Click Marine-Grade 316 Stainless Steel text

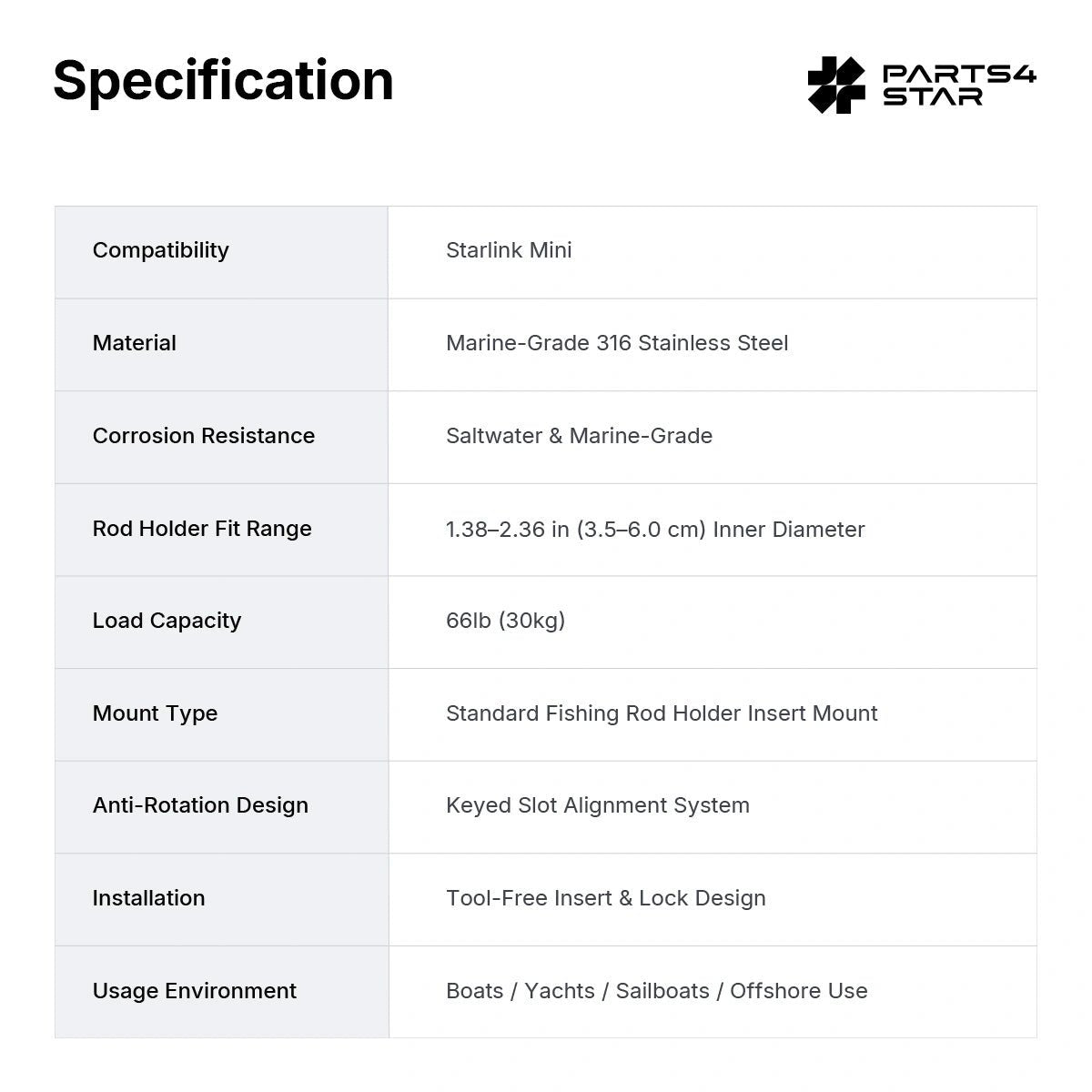[617, 343]
